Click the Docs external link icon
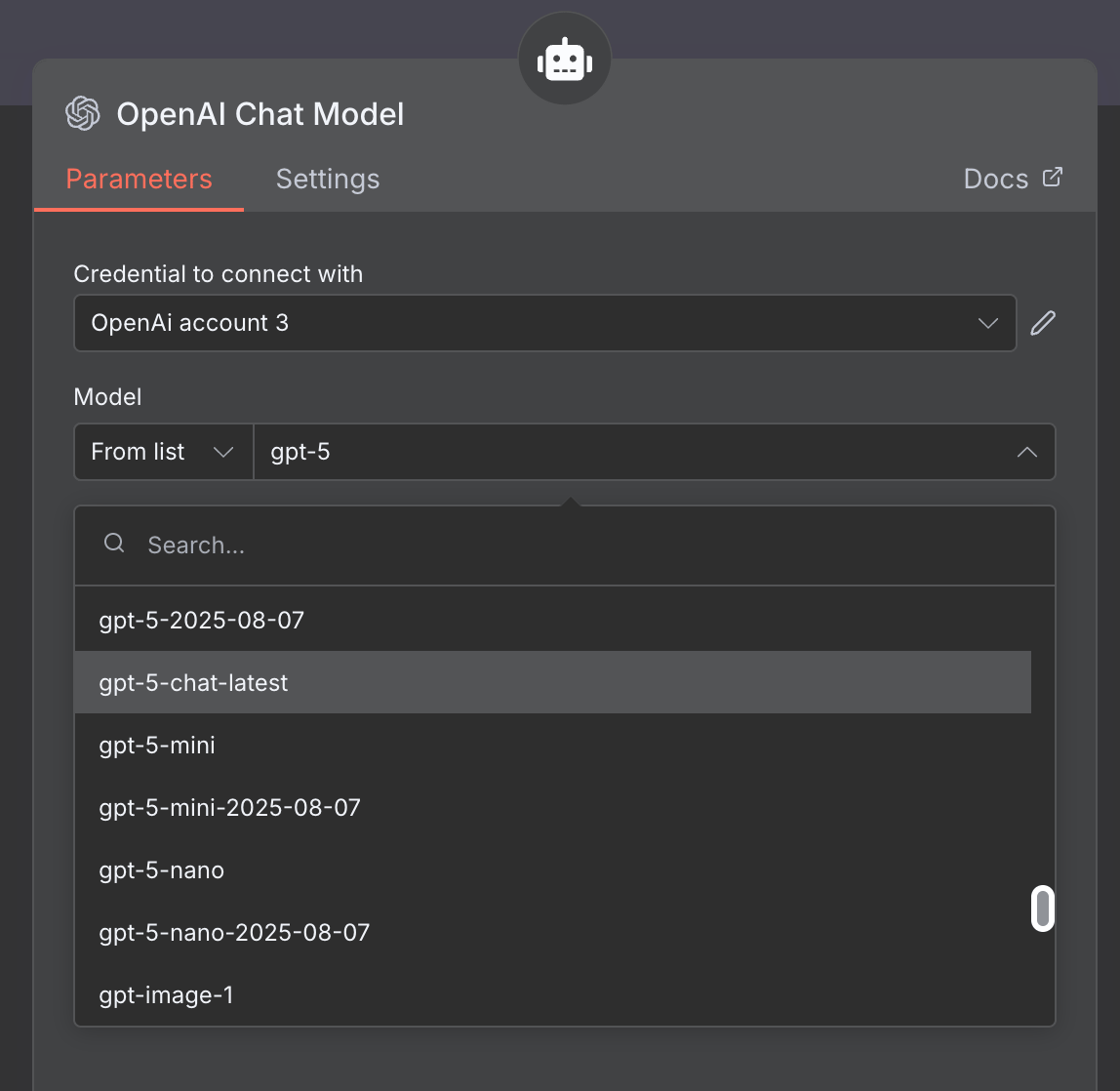1120x1091 pixels. [1052, 178]
